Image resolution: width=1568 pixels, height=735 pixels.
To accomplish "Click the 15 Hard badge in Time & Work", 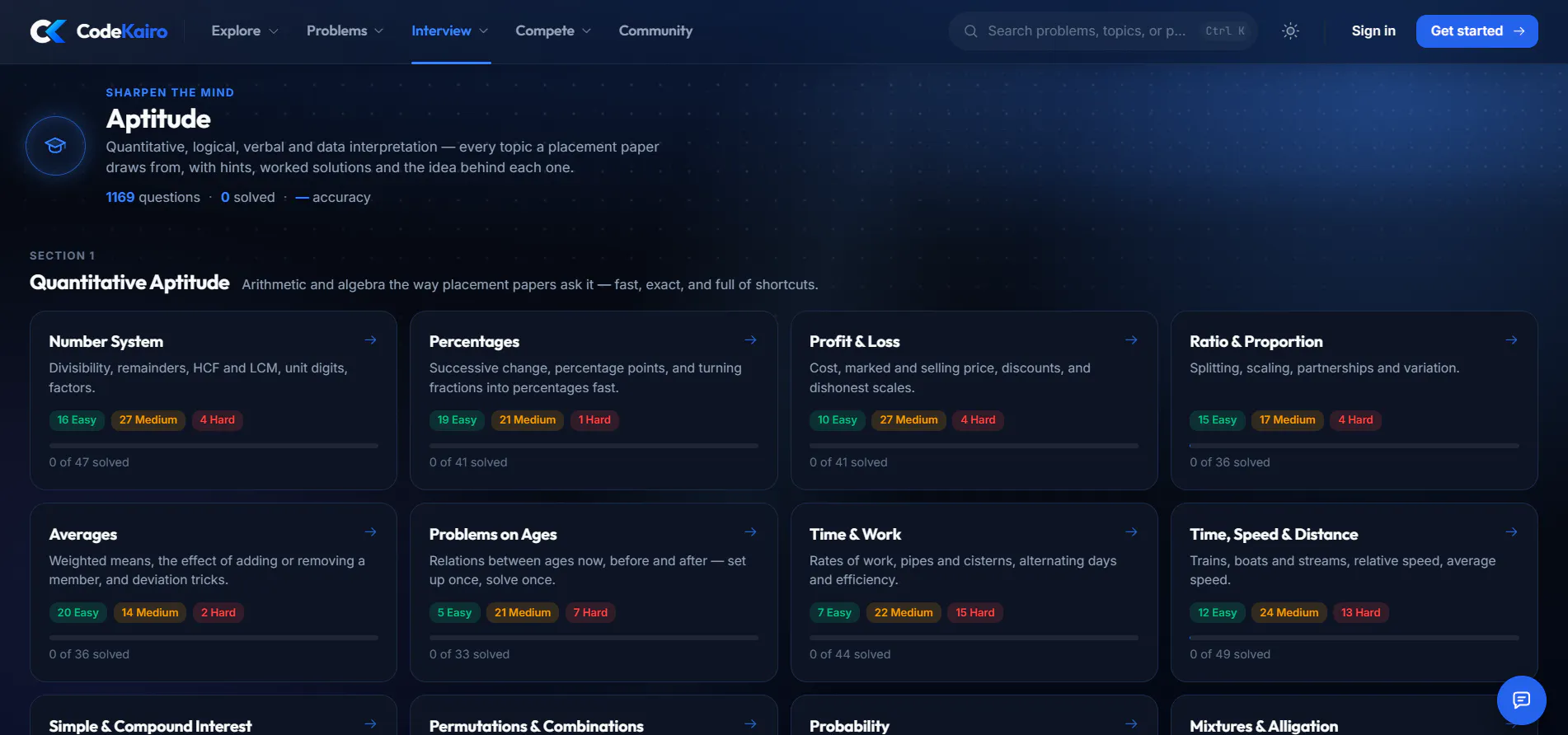I will coord(975,613).
